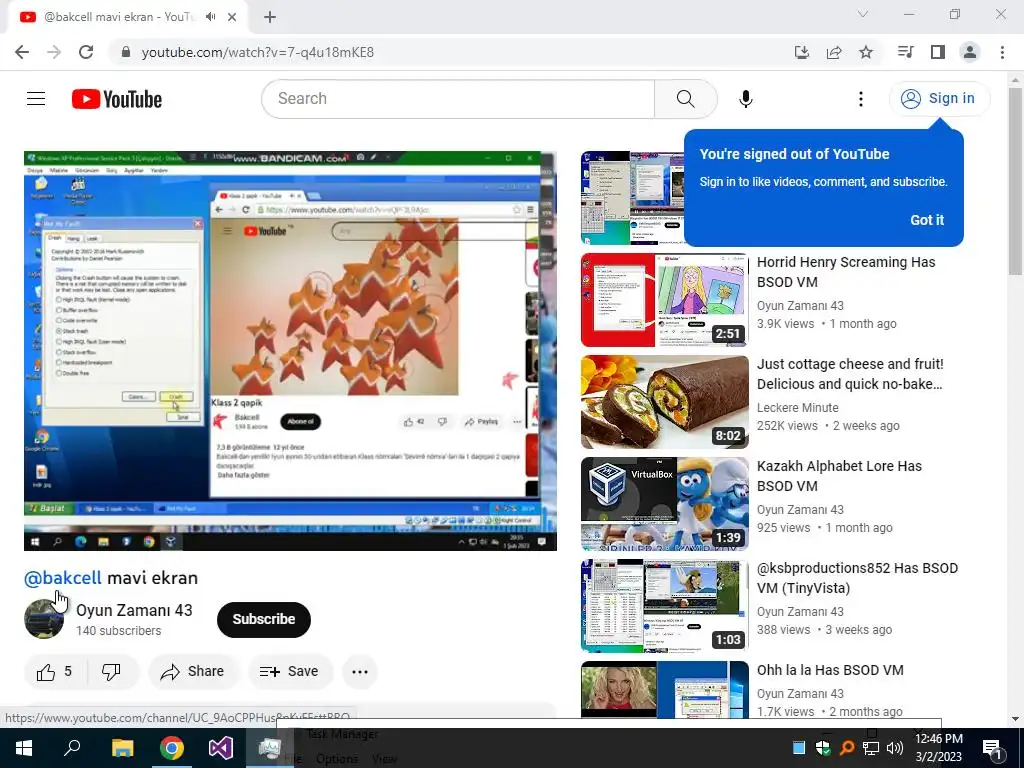Screen dimensions: 1024x768
Task: Focus the YouTube Search field
Action: 458,99
